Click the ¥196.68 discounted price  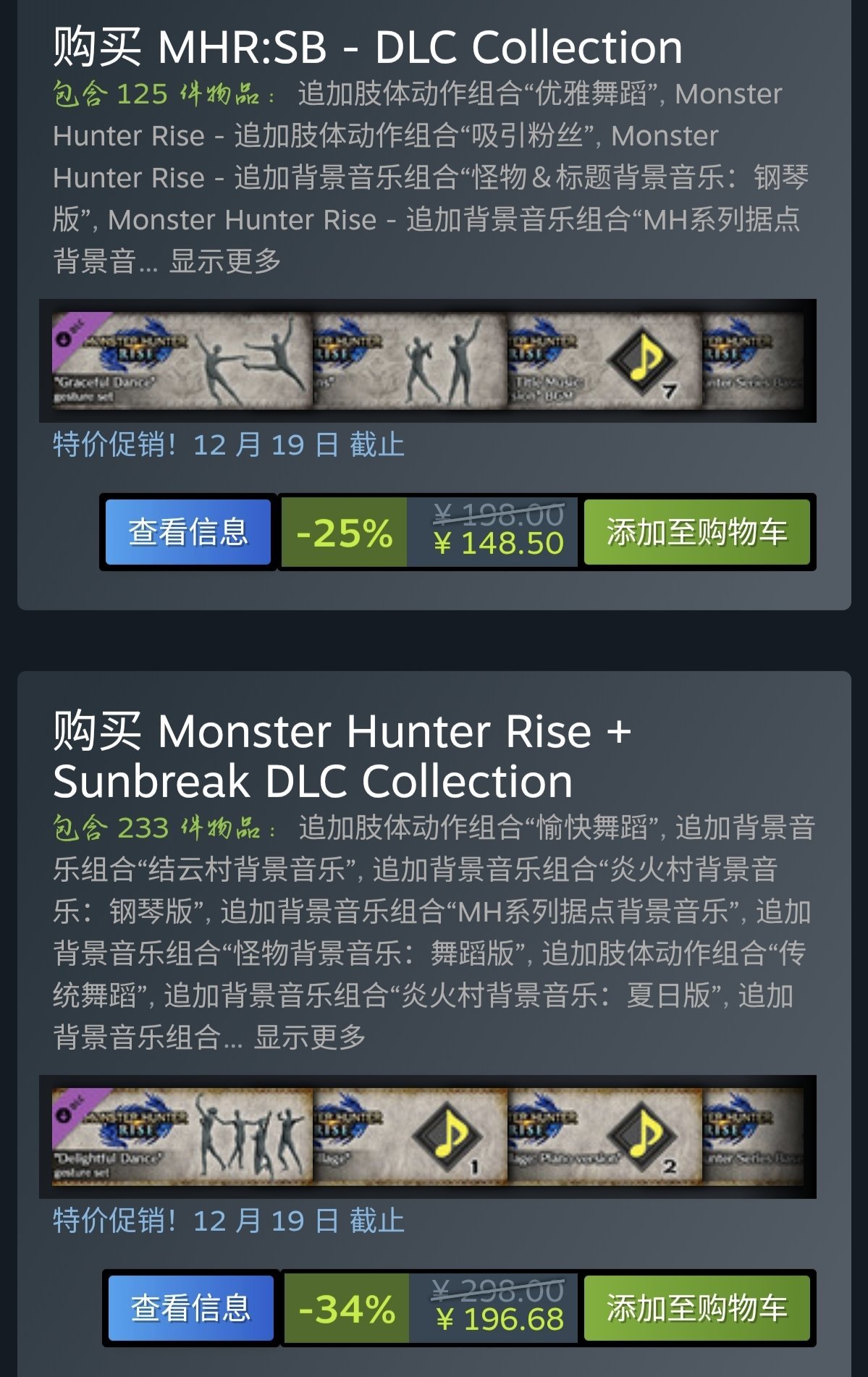[500, 1320]
